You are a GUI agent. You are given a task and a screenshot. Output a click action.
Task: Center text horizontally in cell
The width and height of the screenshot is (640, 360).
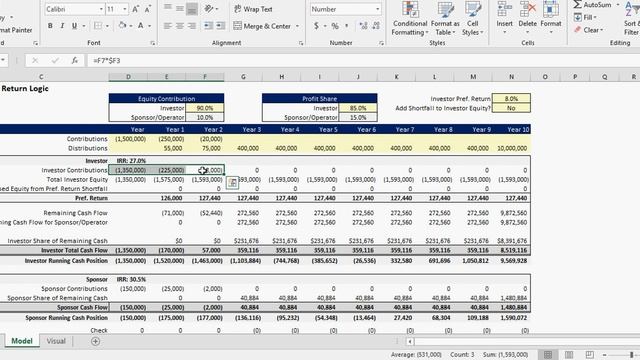180,26
